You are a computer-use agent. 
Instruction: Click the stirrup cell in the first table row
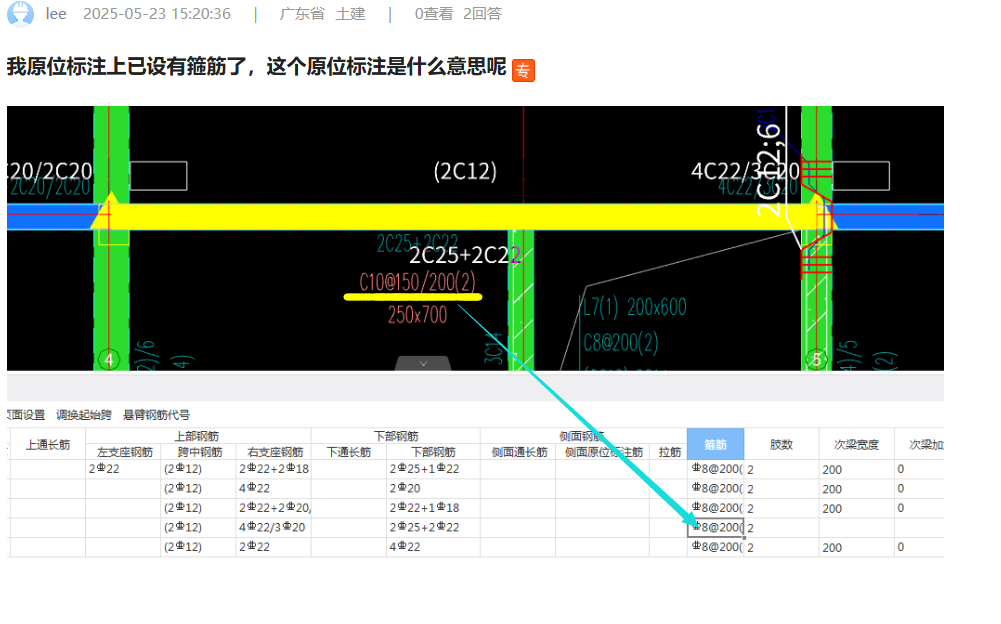(716, 469)
